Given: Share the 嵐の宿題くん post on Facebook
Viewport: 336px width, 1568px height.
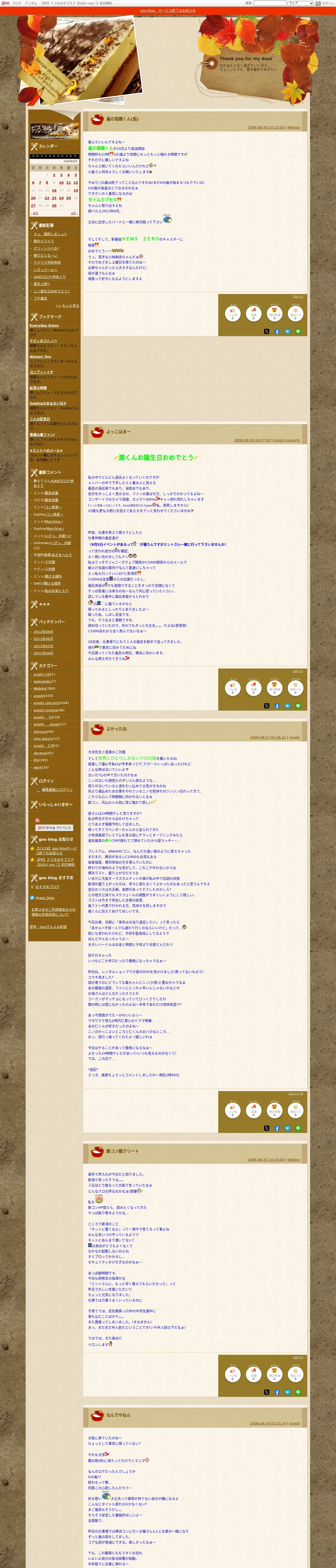Looking at the screenshot, I should tap(277, 332).
